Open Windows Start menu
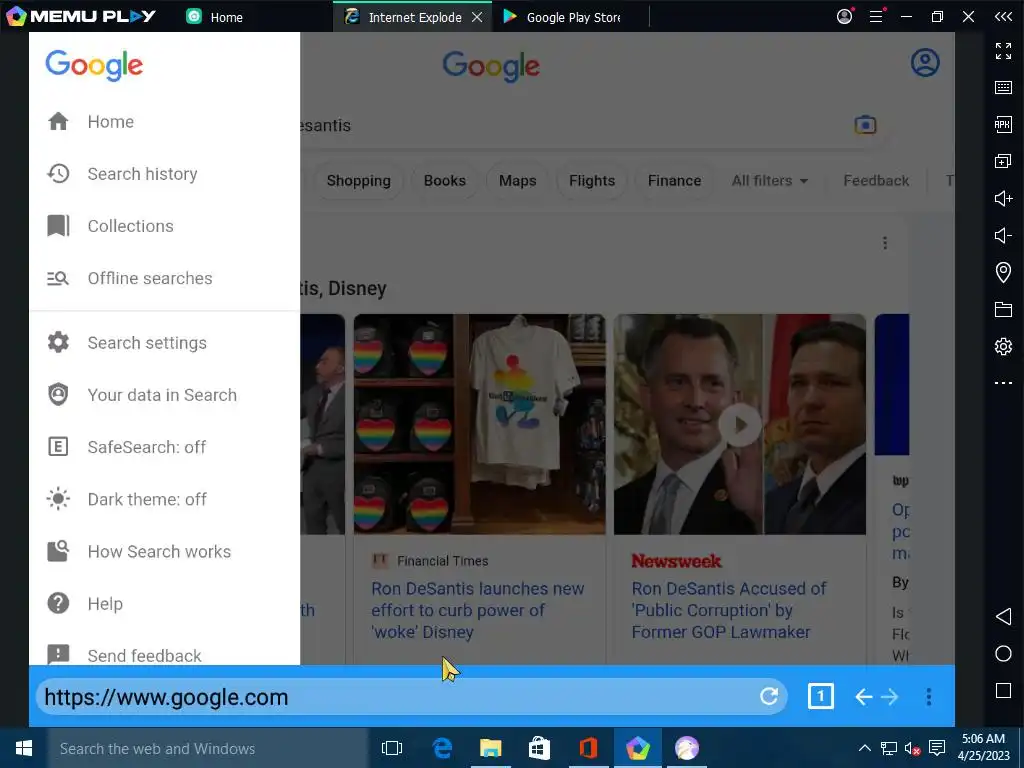The height and width of the screenshot is (768, 1024). [24, 748]
